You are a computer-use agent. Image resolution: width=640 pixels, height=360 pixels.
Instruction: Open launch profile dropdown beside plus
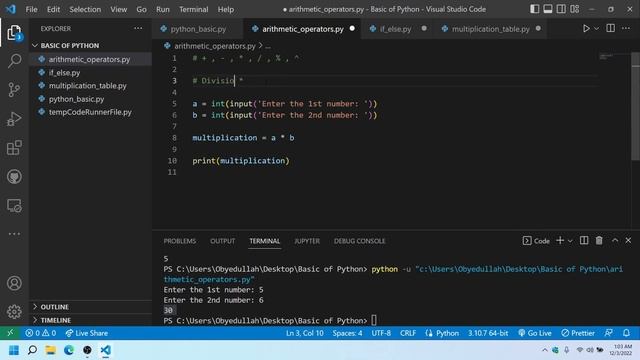pos(570,241)
